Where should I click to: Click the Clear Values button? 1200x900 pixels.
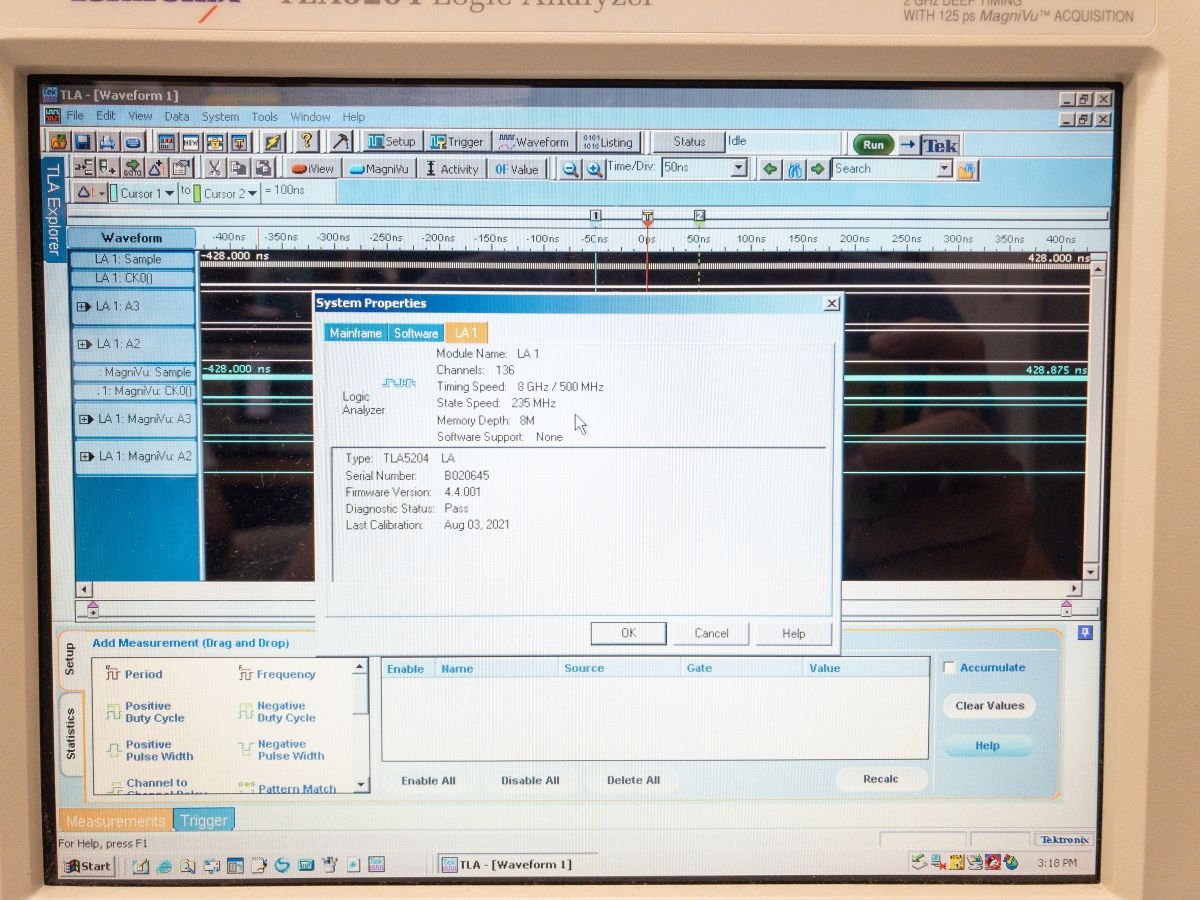(989, 706)
